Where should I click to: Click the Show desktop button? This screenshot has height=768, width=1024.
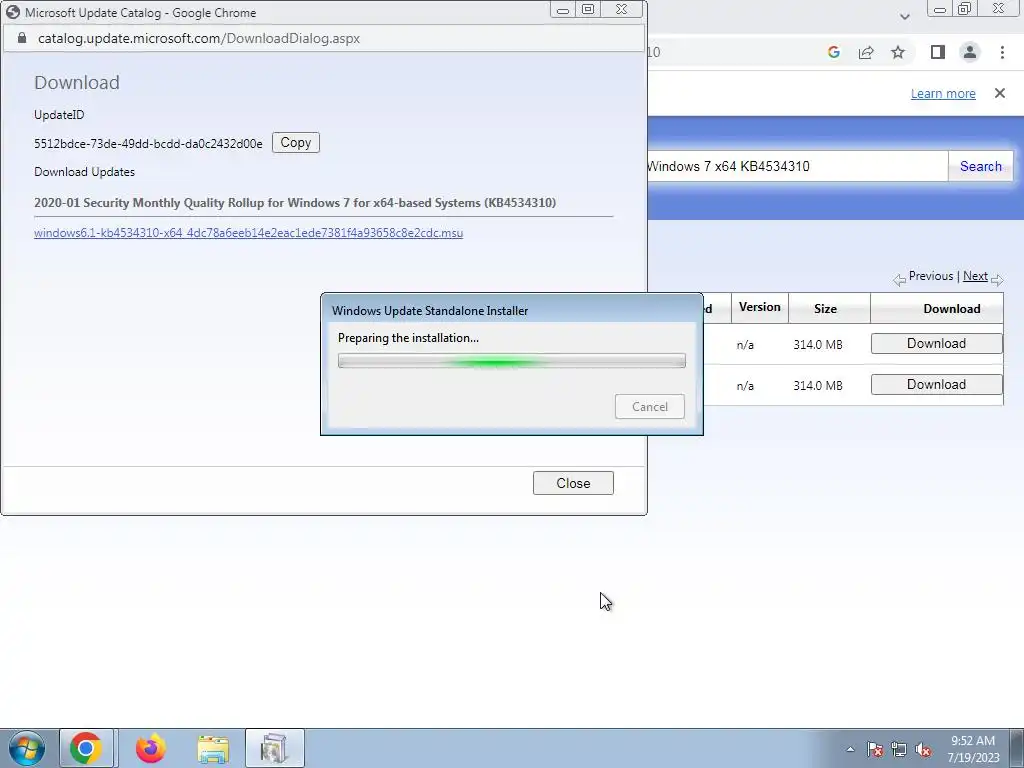pyautogui.click(x=1017, y=748)
